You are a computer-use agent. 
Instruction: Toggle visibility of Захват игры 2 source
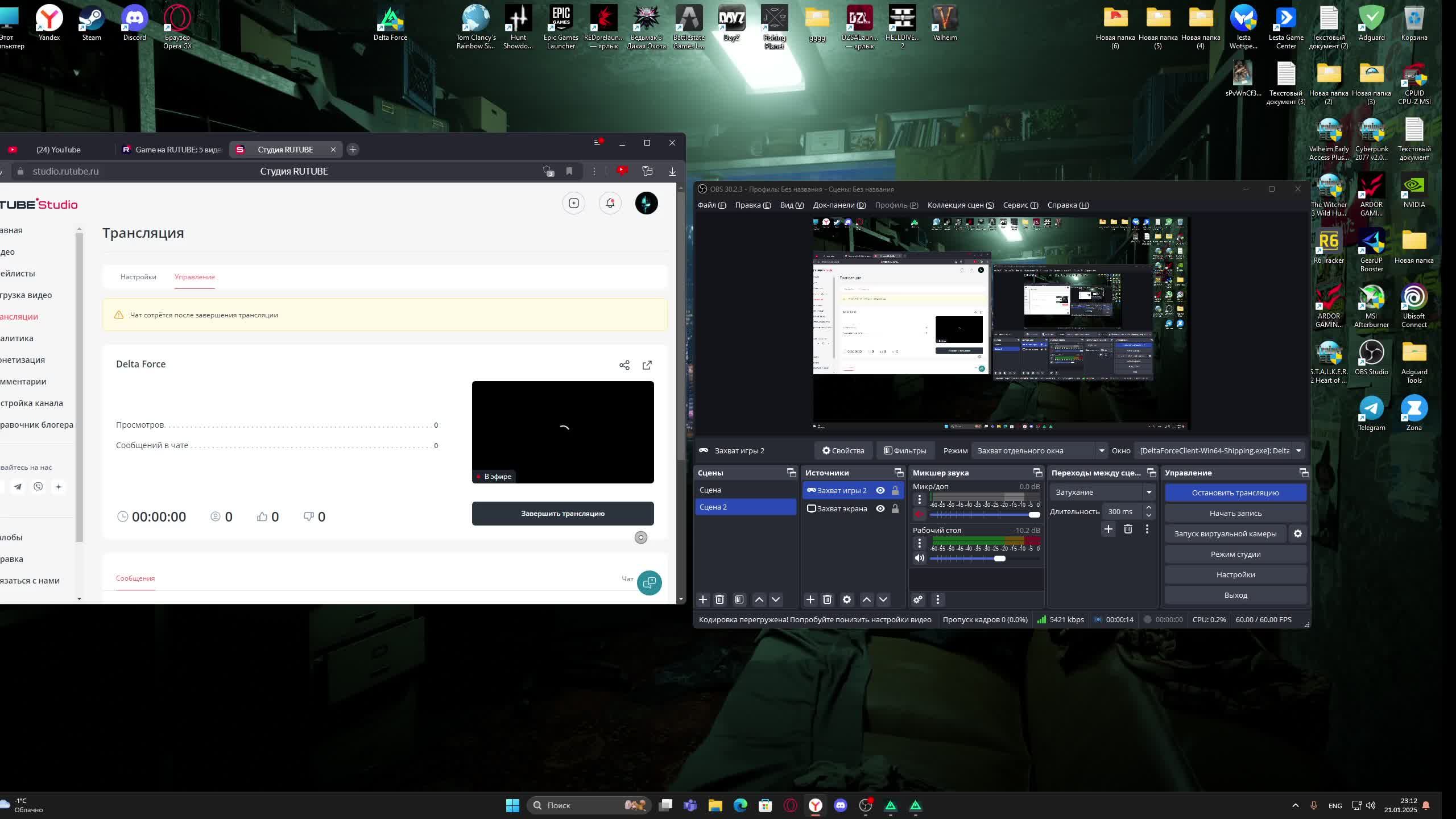click(880, 490)
